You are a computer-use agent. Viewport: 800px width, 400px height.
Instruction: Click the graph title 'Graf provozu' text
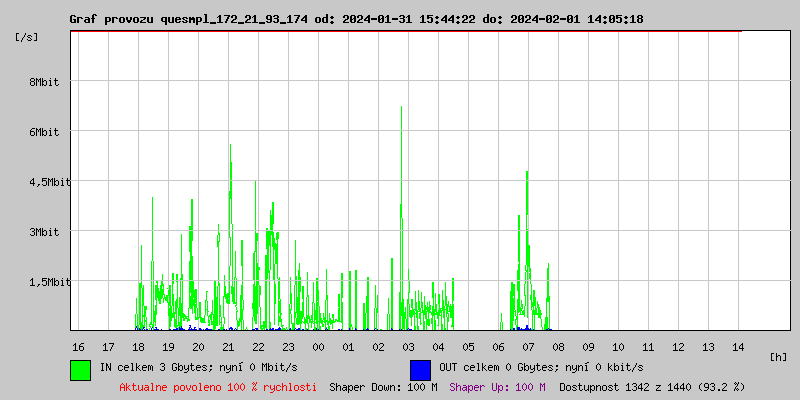click(x=112, y=19)
